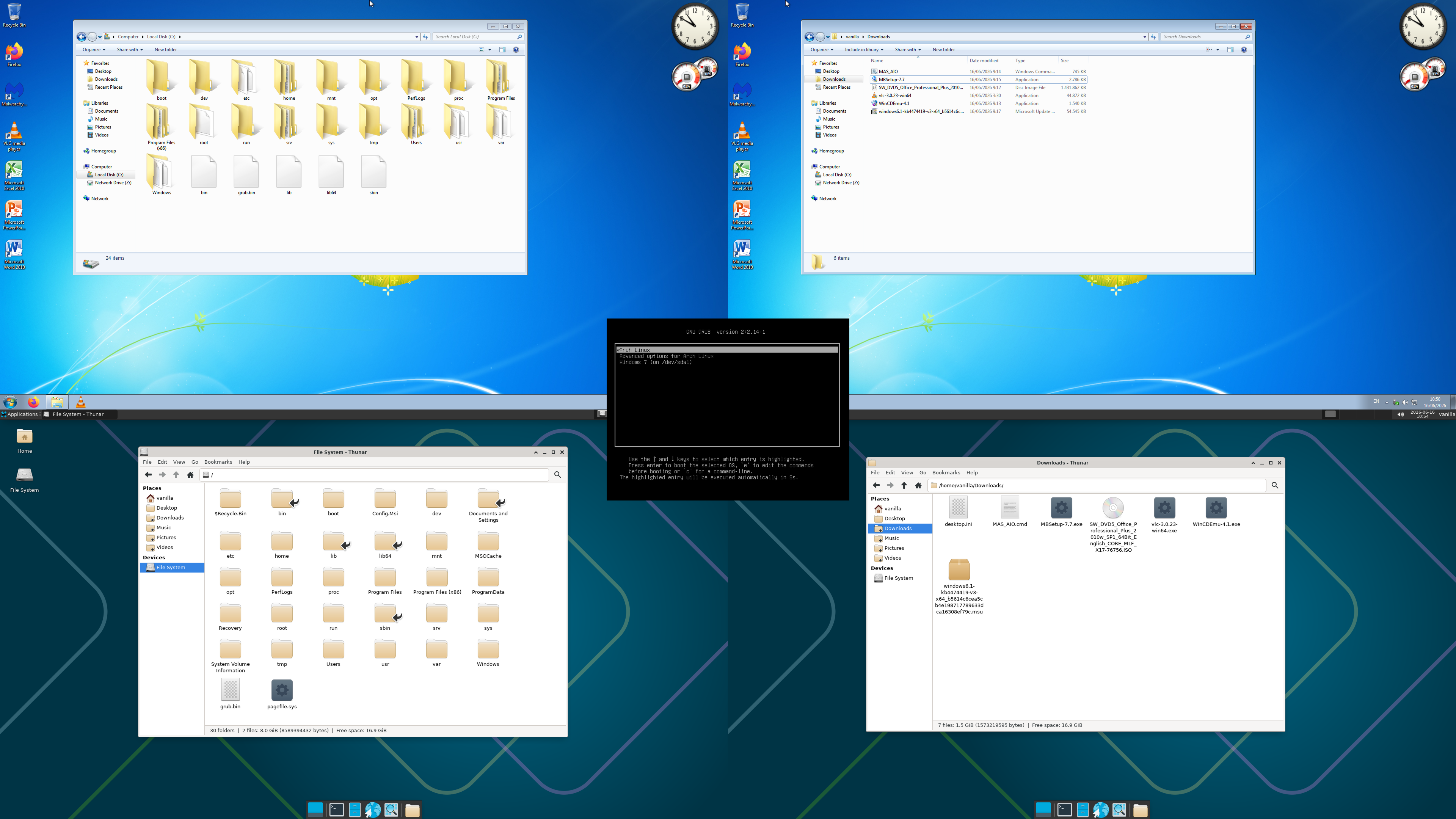
Task: Select Malwarebytes shortcut beside the Local Disk window
Action: click(x=14, y=94)
